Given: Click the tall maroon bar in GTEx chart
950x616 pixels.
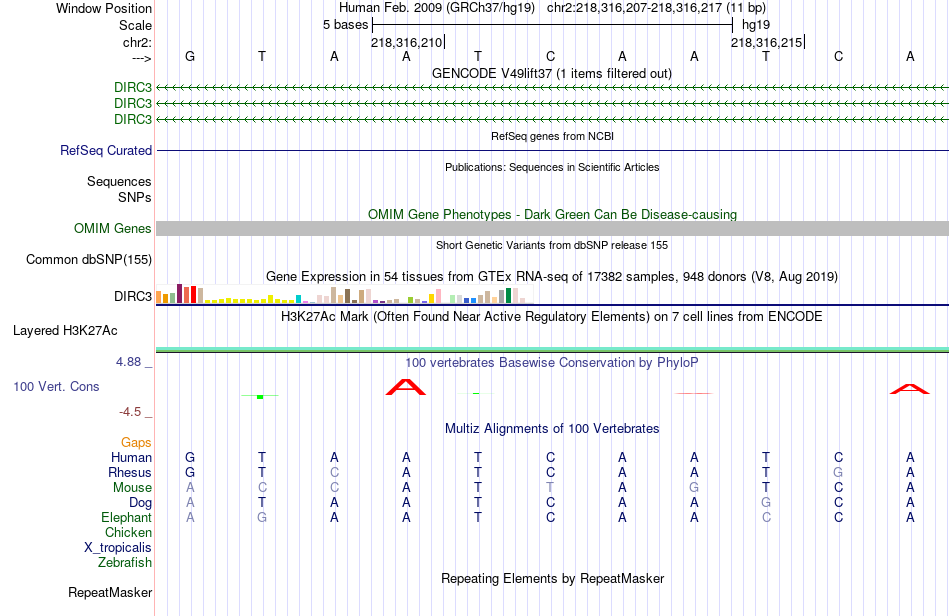Looking at the screenshot, I should point(179,293).
